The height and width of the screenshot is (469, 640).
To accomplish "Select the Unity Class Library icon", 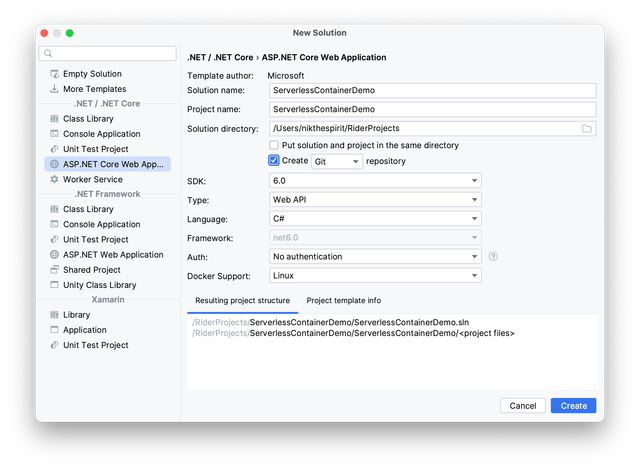I will [x=54, y=285].
